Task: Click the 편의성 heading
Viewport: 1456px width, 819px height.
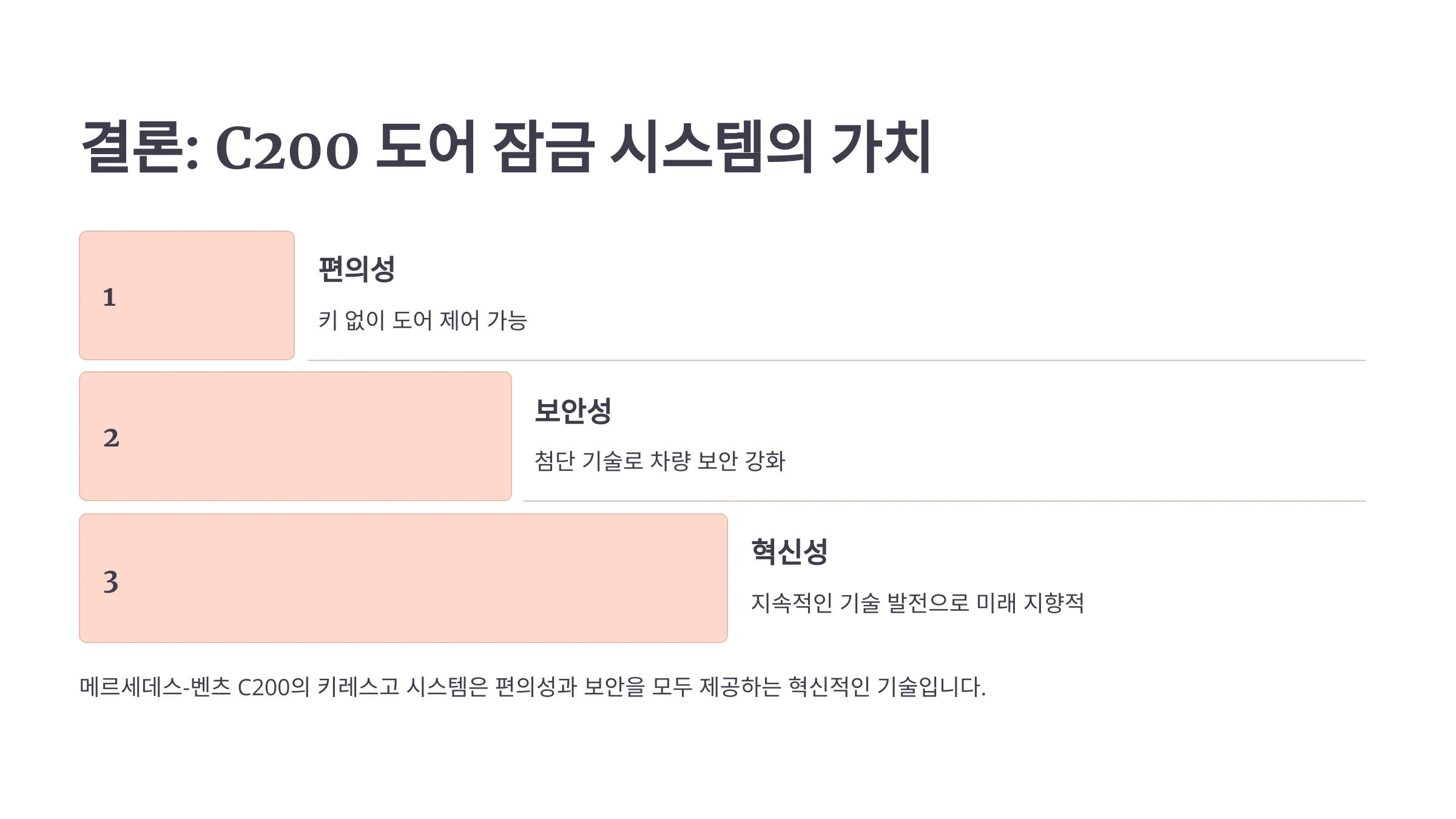Action: point(357,269)
